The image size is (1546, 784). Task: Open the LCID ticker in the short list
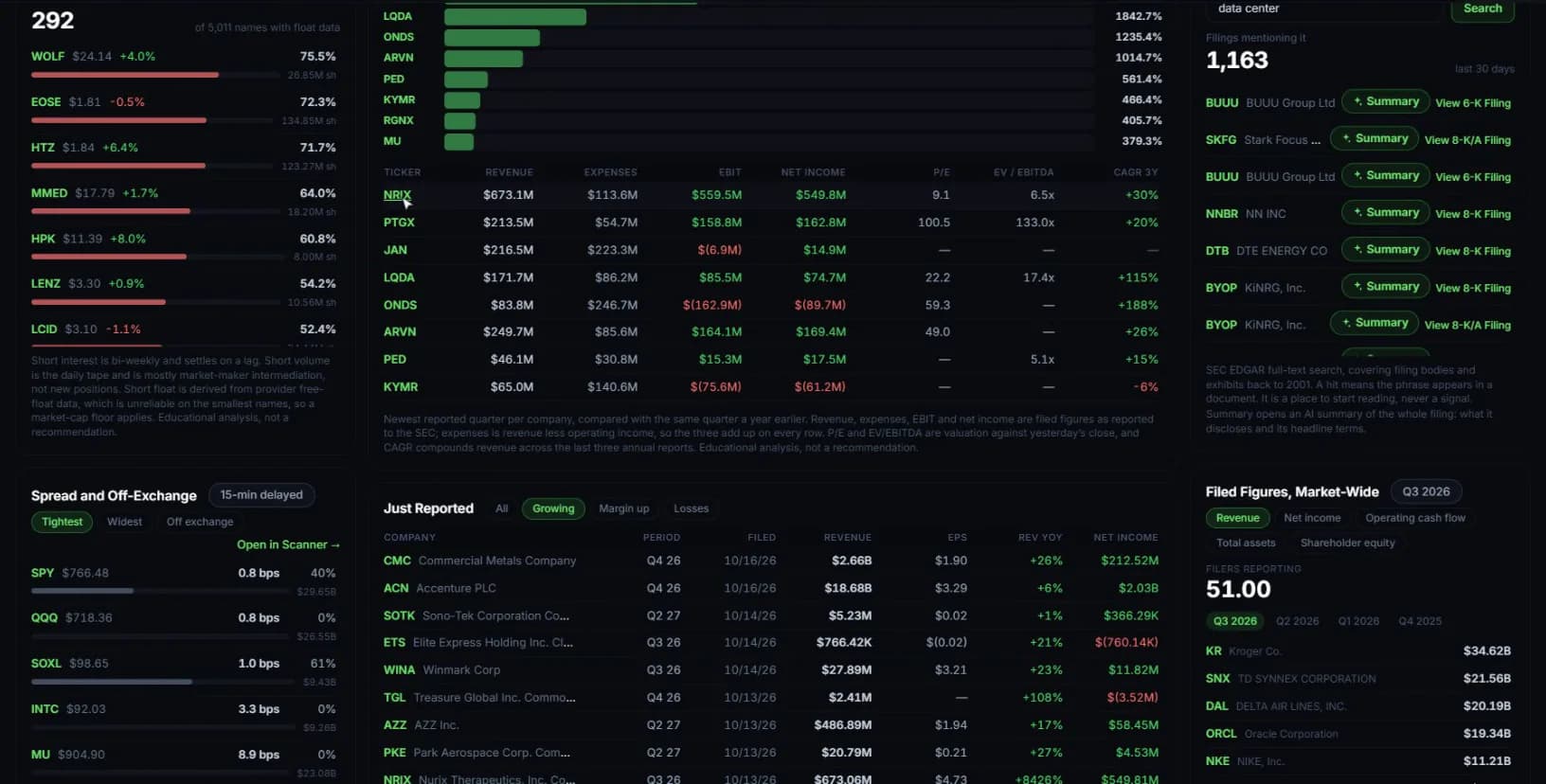[45, 330]
